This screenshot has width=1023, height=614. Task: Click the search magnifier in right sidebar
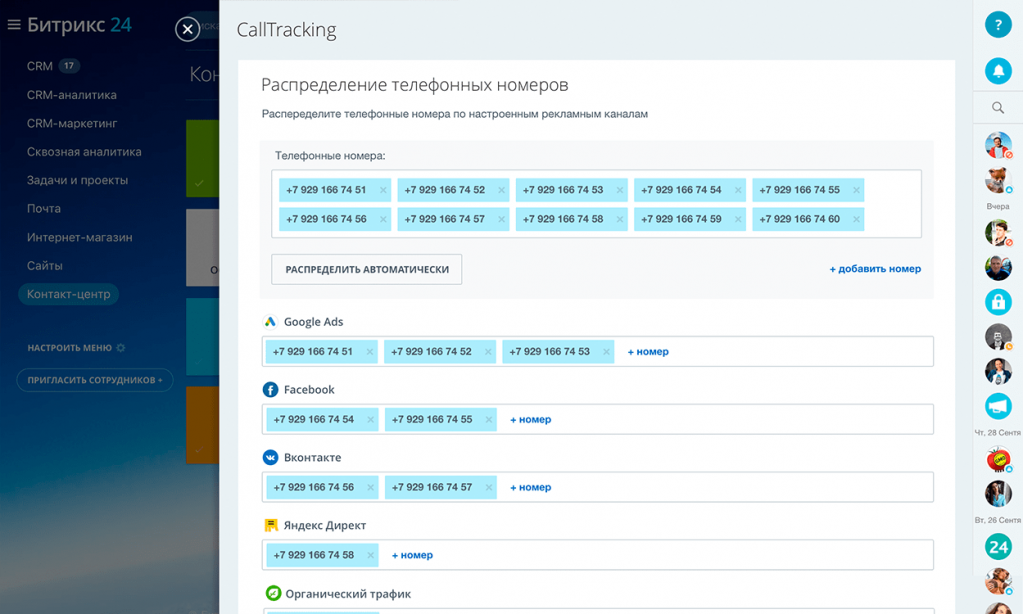(x=998, y=108)
